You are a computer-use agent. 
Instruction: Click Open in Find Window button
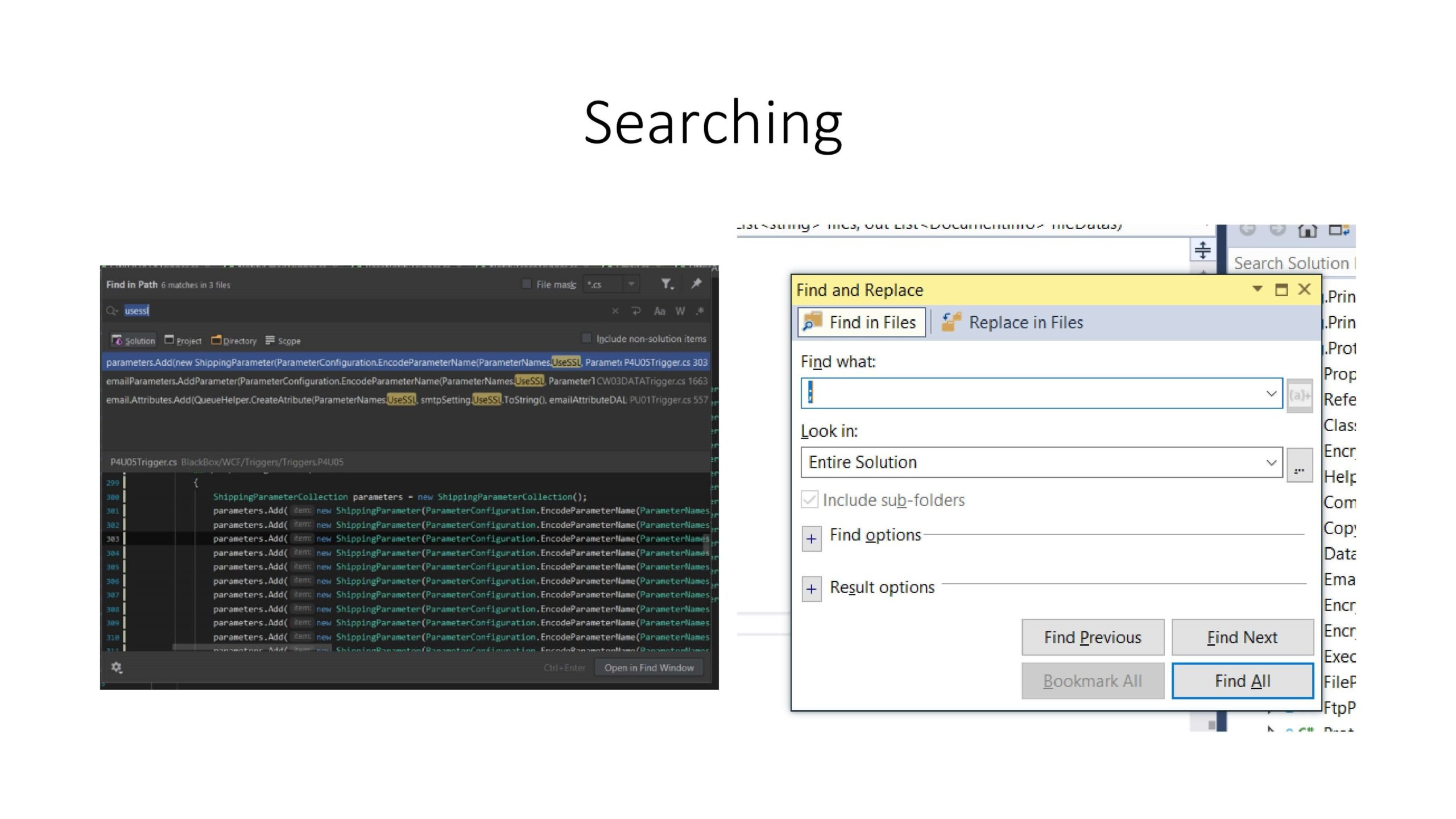[648, 668]
